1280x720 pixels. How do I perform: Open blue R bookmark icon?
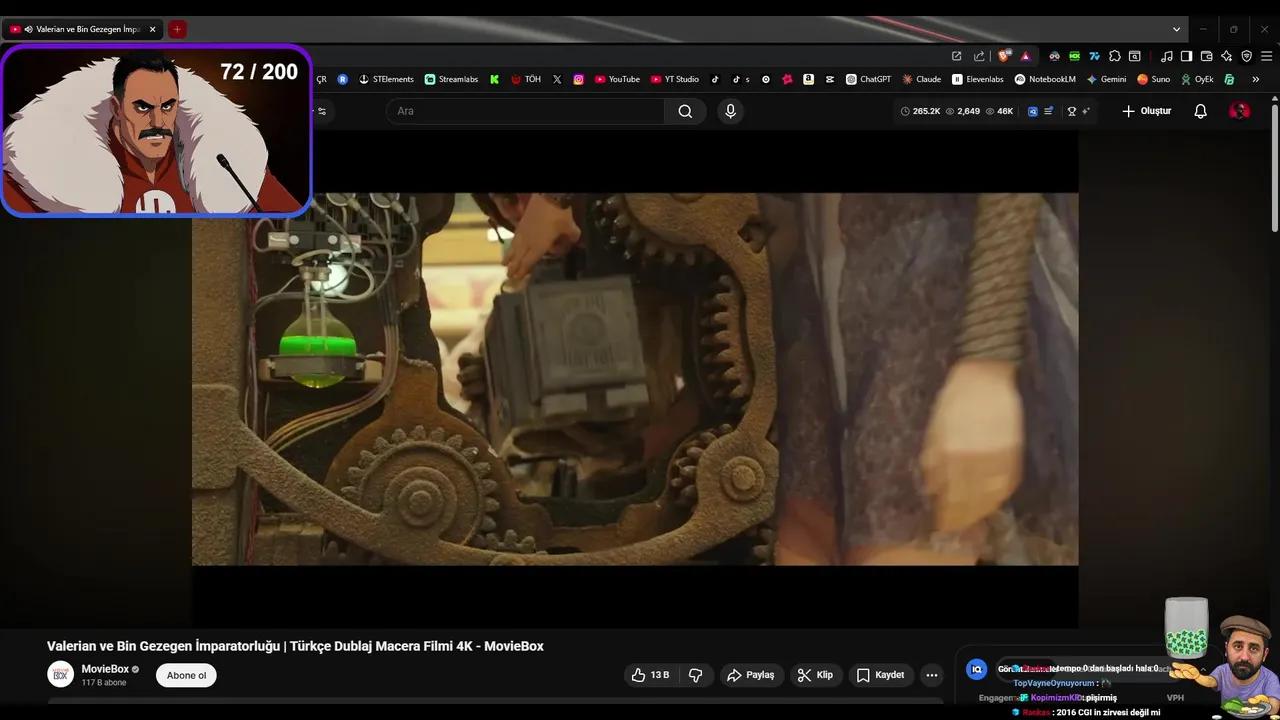click(343, 79)
